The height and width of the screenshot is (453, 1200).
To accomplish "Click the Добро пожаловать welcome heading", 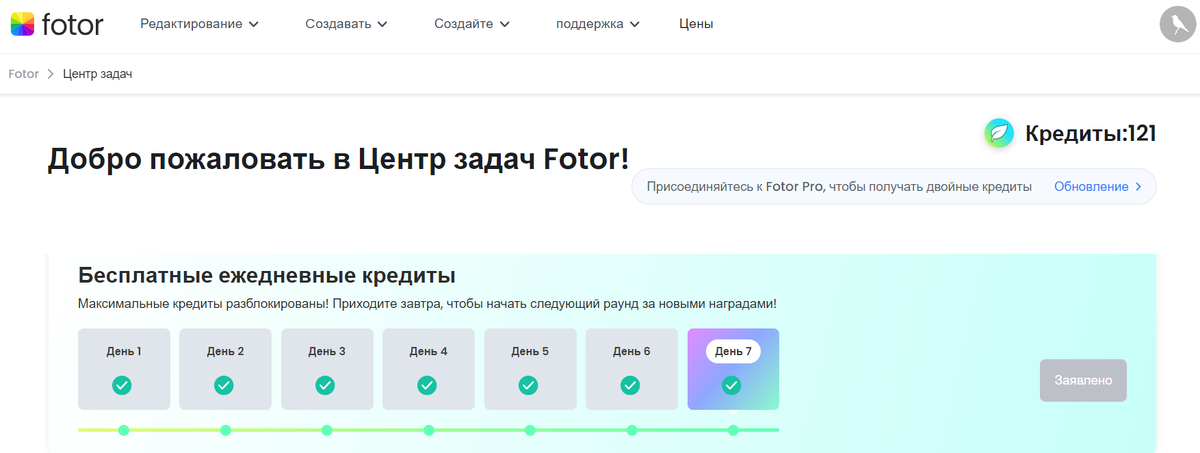I will (x=339, y=160).
